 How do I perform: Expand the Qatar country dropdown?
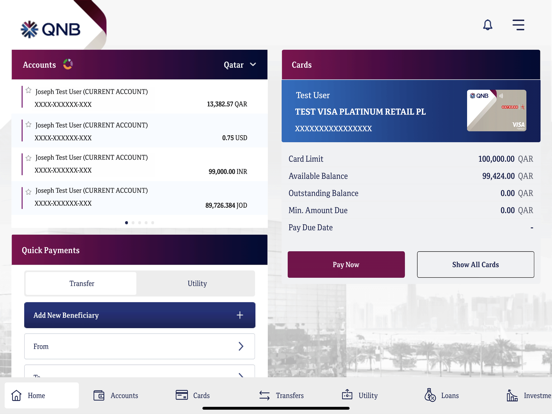[x=240, y=65]
